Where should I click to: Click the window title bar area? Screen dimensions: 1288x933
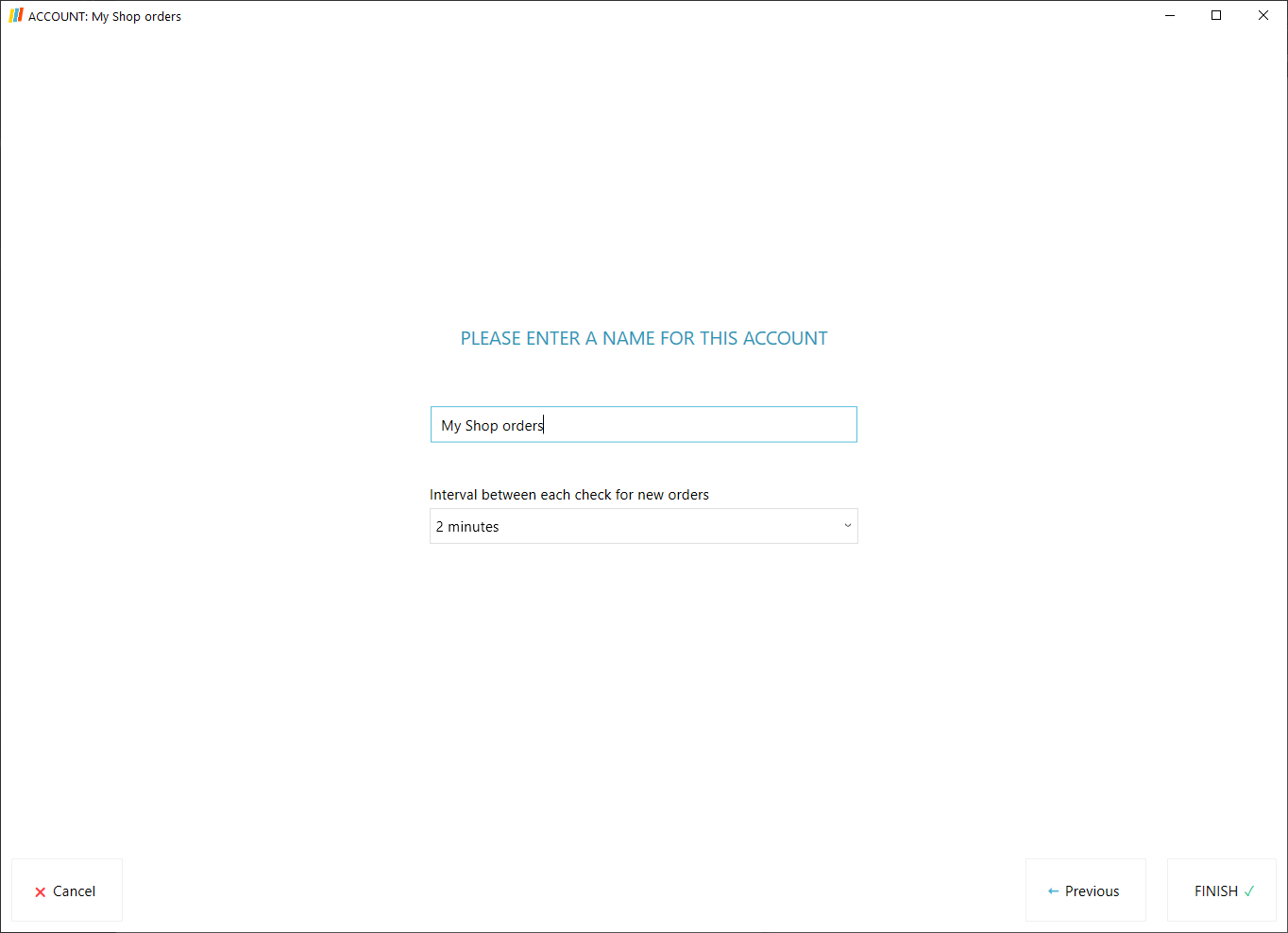(x=567, y=15)
